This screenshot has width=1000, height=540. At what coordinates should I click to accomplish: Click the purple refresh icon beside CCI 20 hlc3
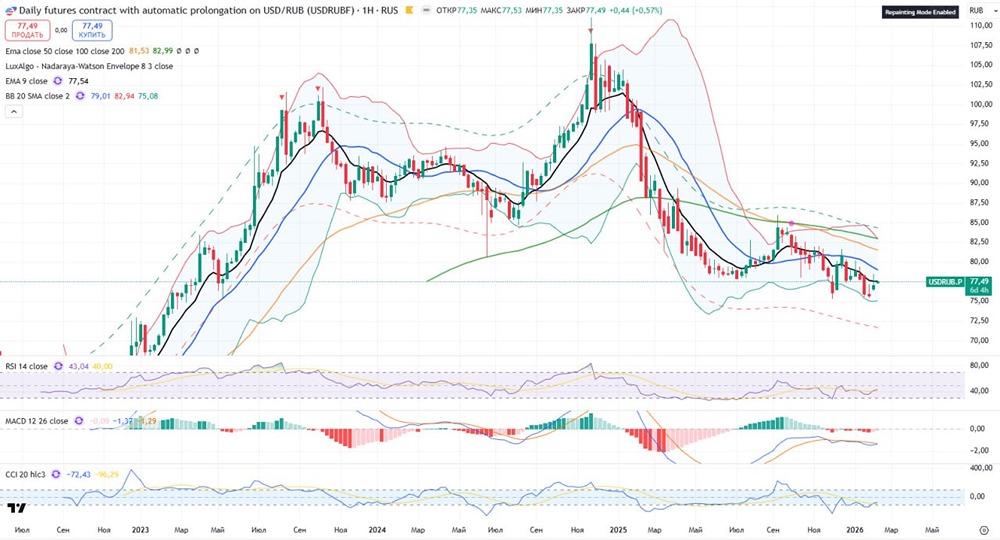pyautogui.click(x=55, y=474)
